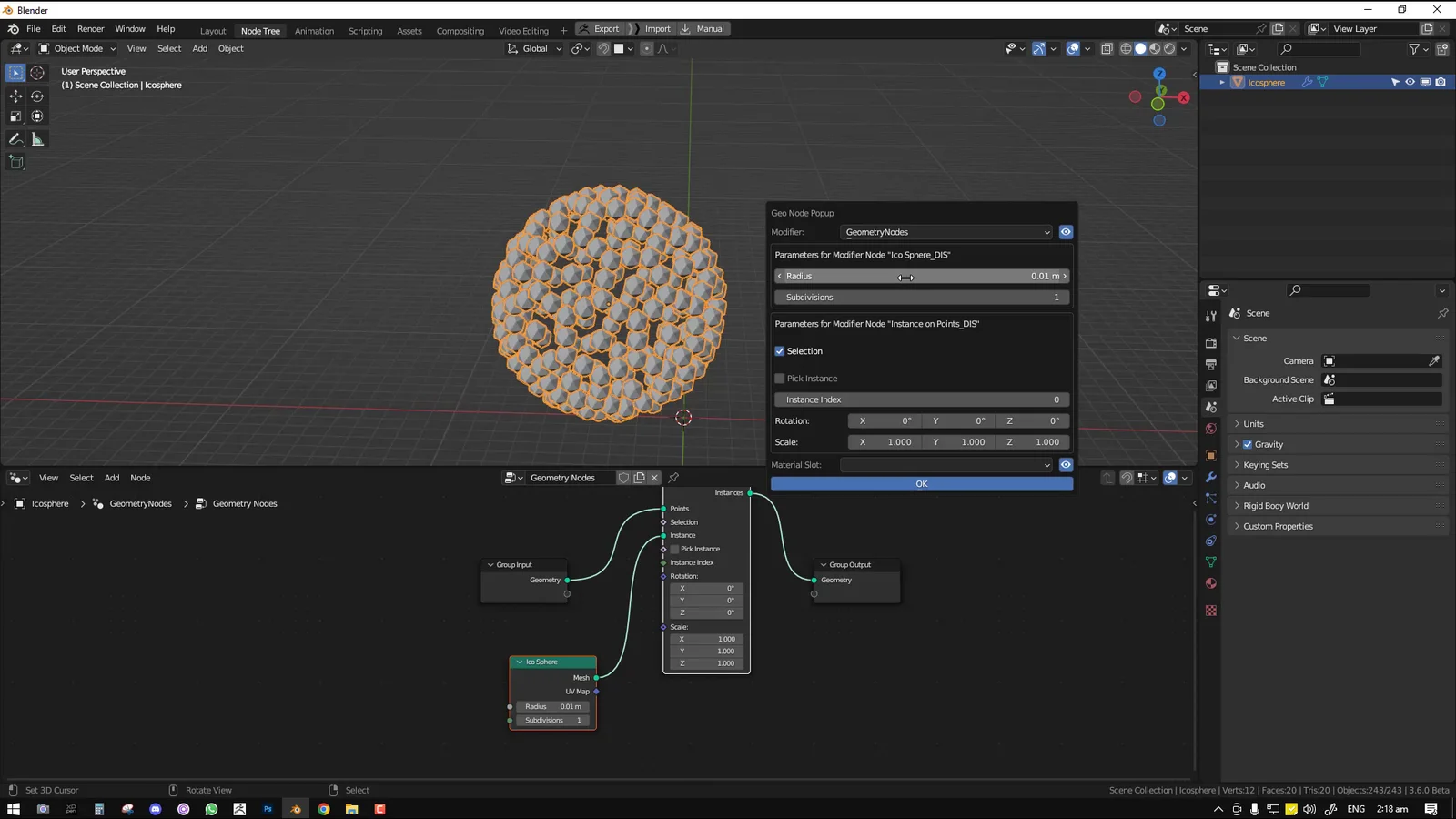Viewport: 1456px width, 819px height.
Task: Open the Render menu
Action: (x=90, y=28)
